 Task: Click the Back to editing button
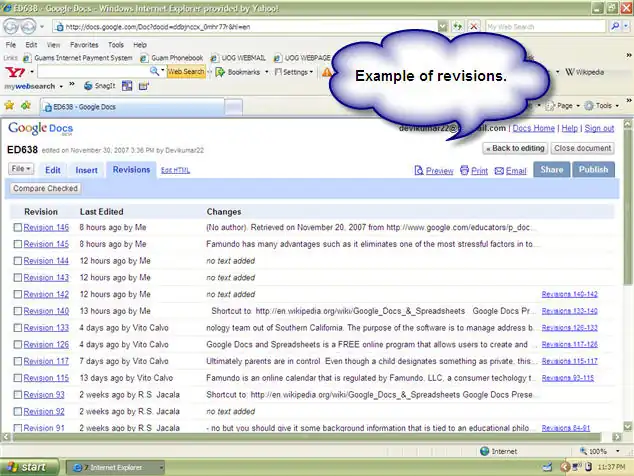click(514, 148)
